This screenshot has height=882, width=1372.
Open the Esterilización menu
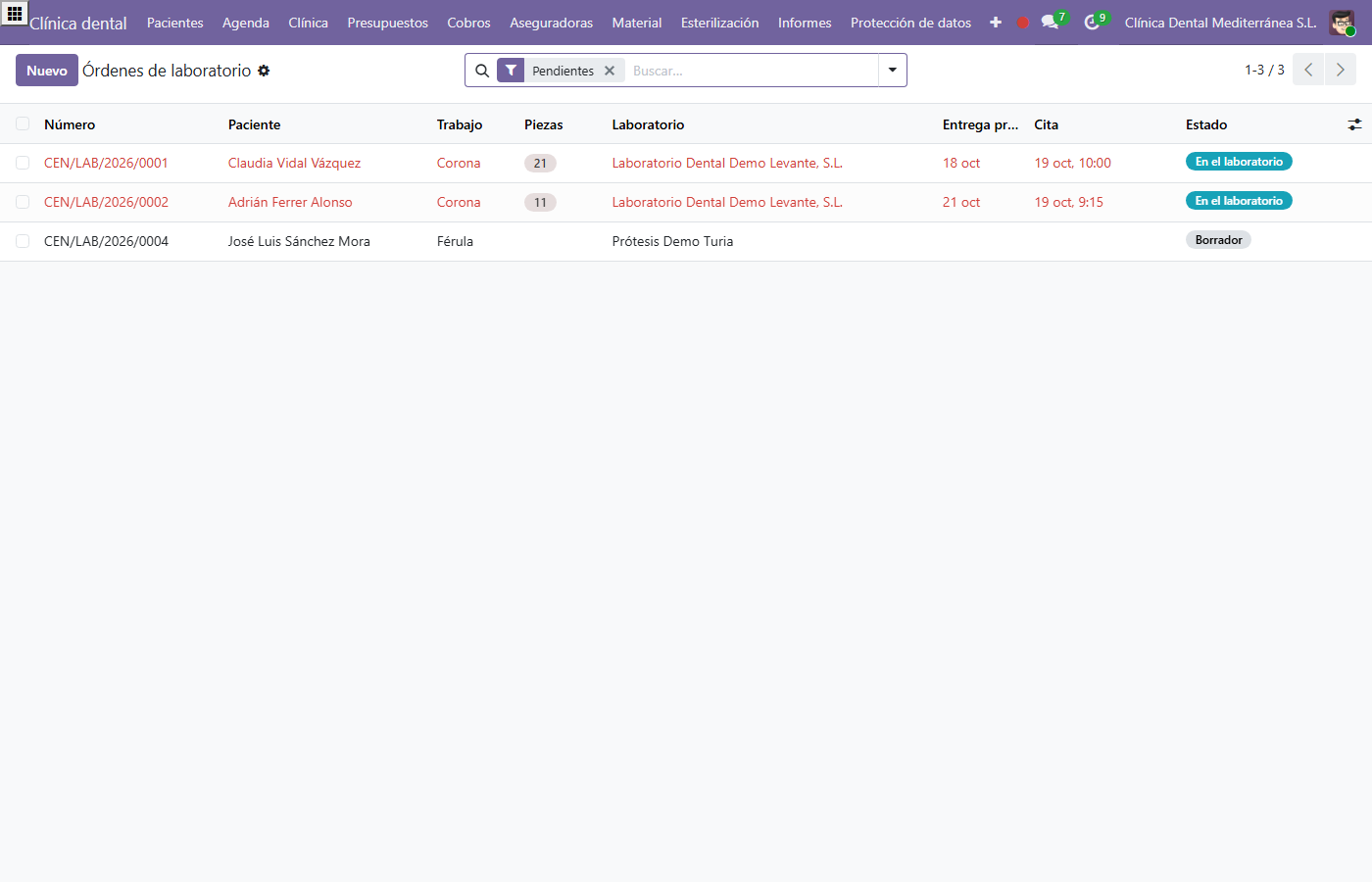(x=720, y=23)
